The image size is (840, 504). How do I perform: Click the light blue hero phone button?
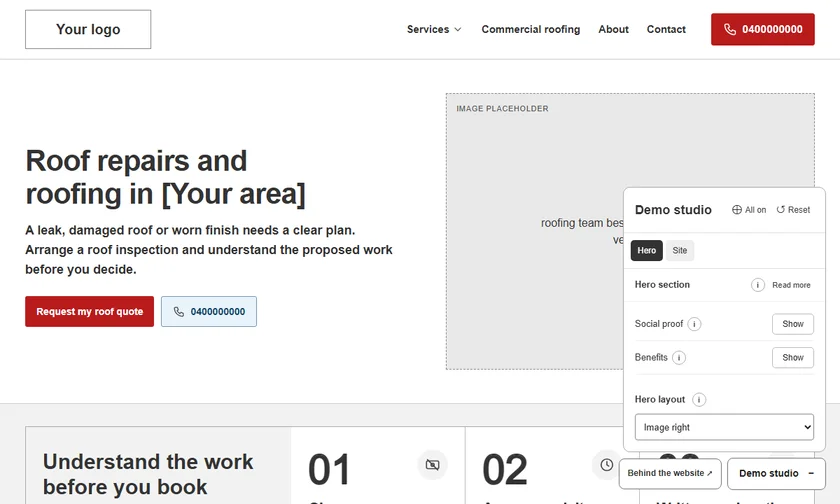209,311
